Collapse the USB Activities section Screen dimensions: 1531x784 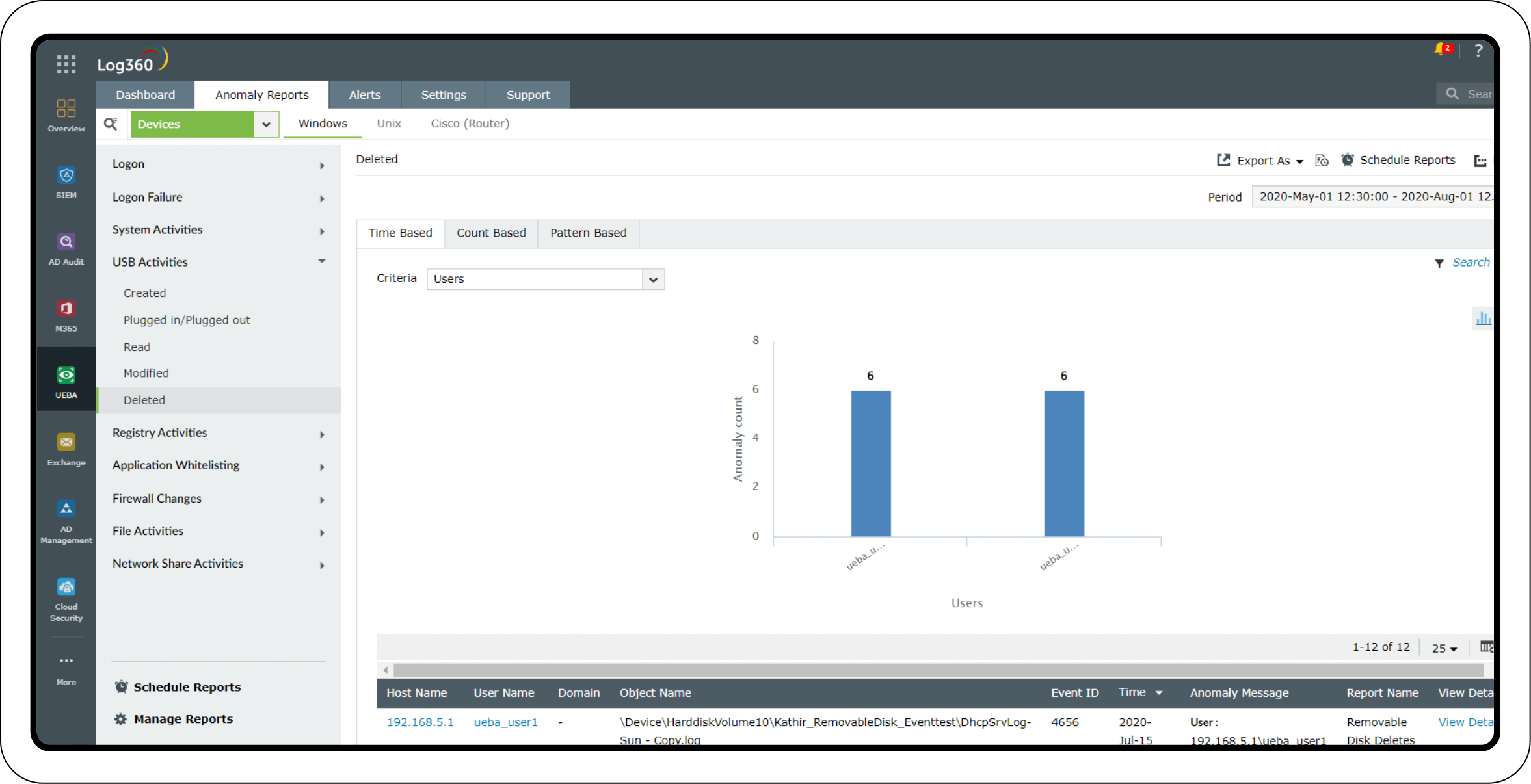click(321, 261)
